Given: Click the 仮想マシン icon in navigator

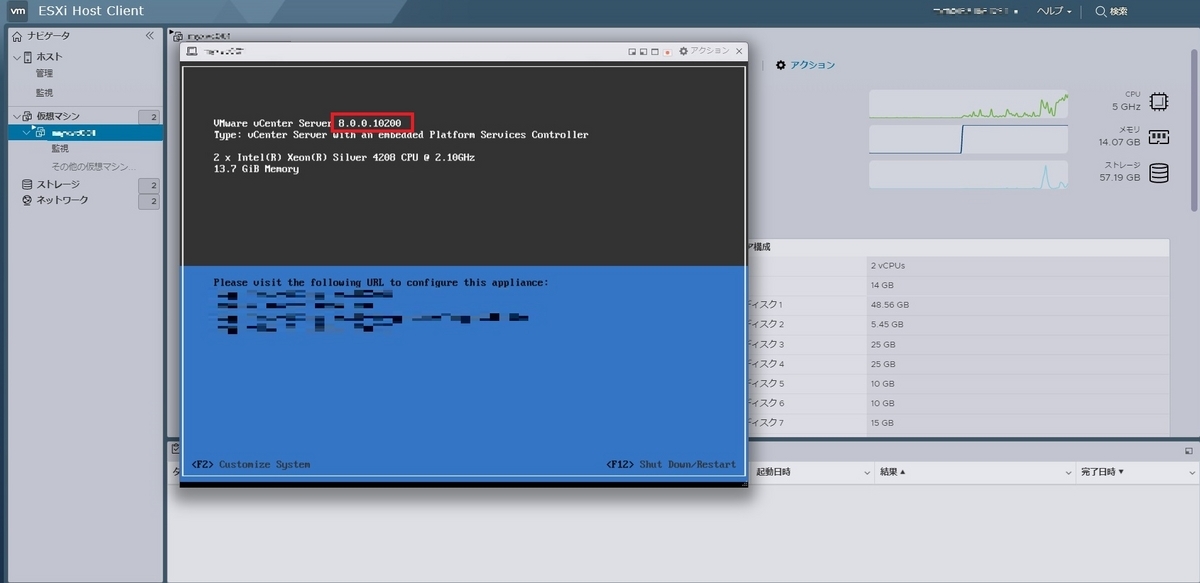Looking at the screenshot, I should (28, 116).
